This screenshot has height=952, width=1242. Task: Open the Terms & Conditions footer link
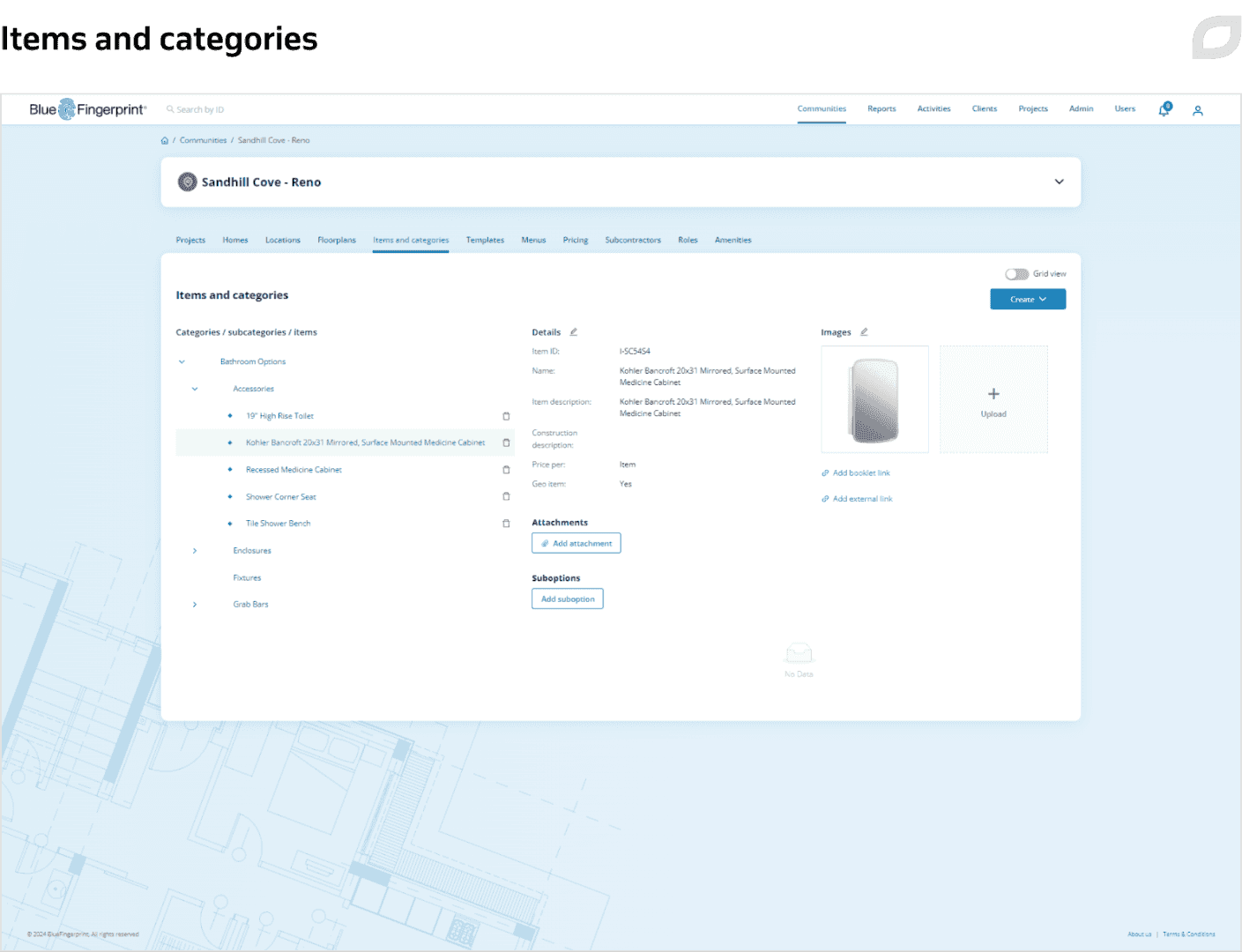click(1189, 934)
